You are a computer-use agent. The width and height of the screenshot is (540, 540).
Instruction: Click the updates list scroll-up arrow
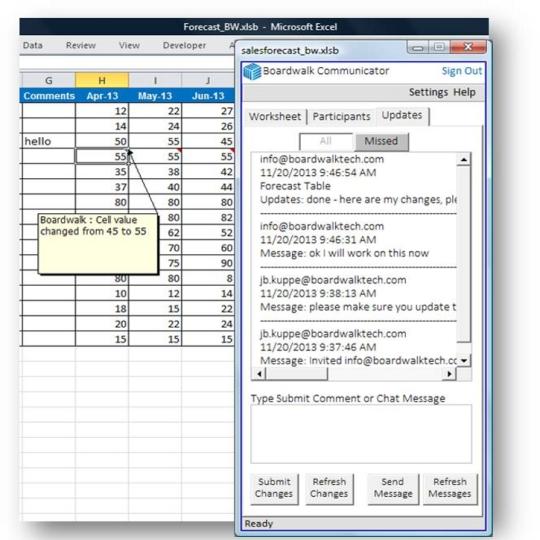(464, 159)
